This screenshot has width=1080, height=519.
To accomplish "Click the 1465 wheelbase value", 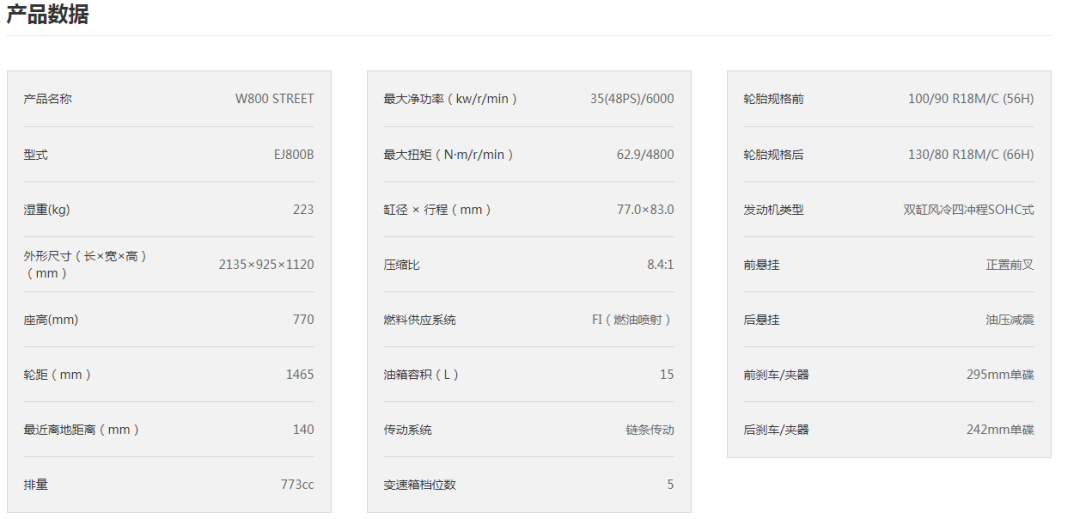I will coord(299,374).
